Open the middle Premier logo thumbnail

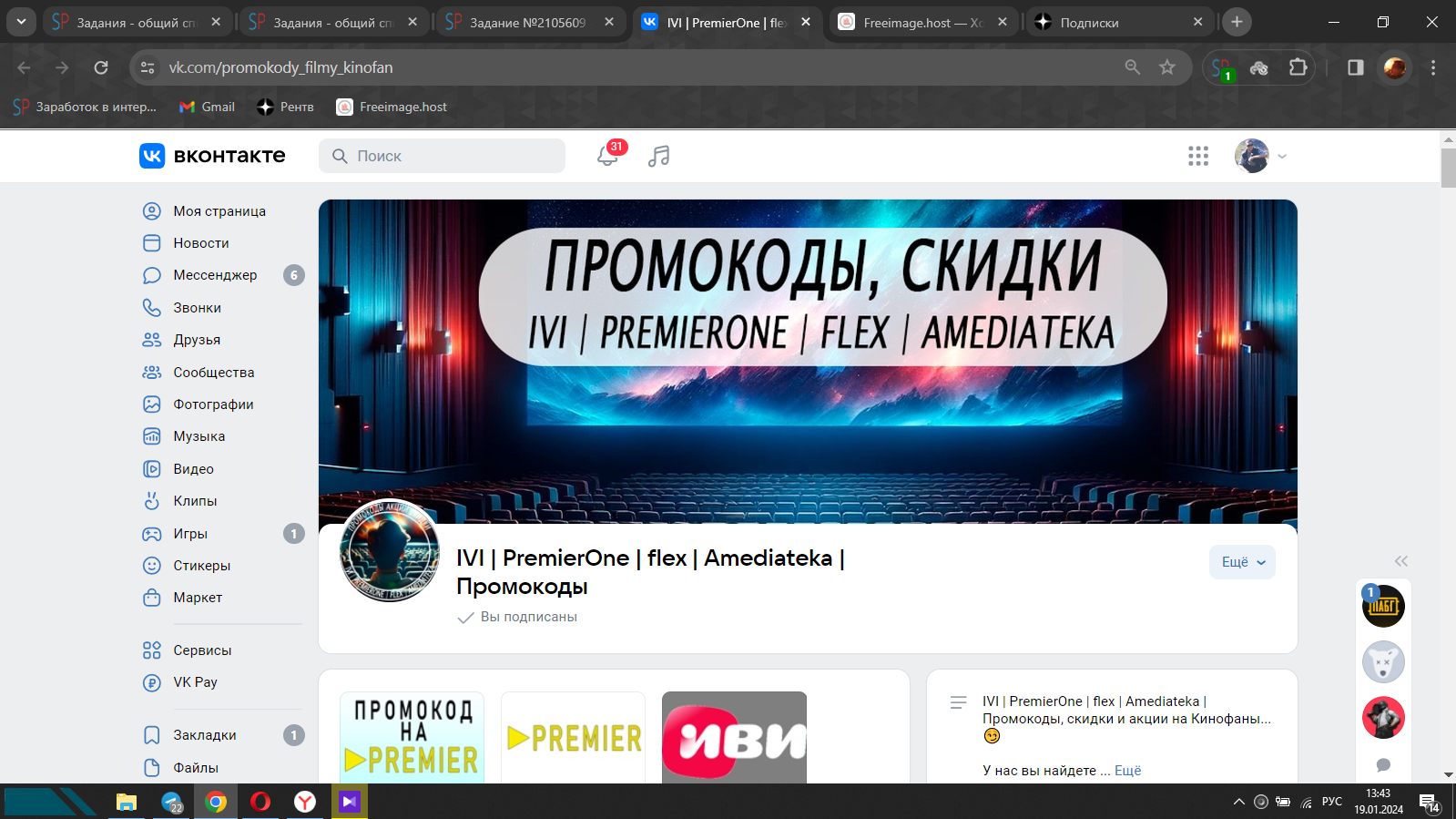coord(573,737)
